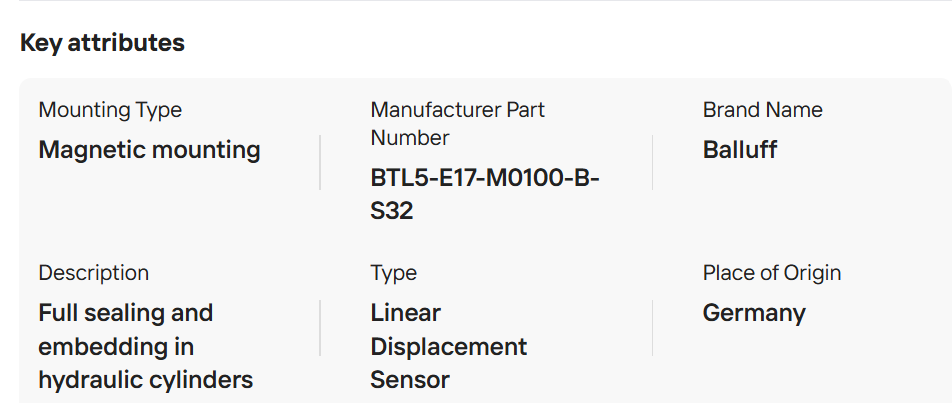Click the S32 suffix of part number
Screen dimensions: 952x403
(x=392, y=211)
